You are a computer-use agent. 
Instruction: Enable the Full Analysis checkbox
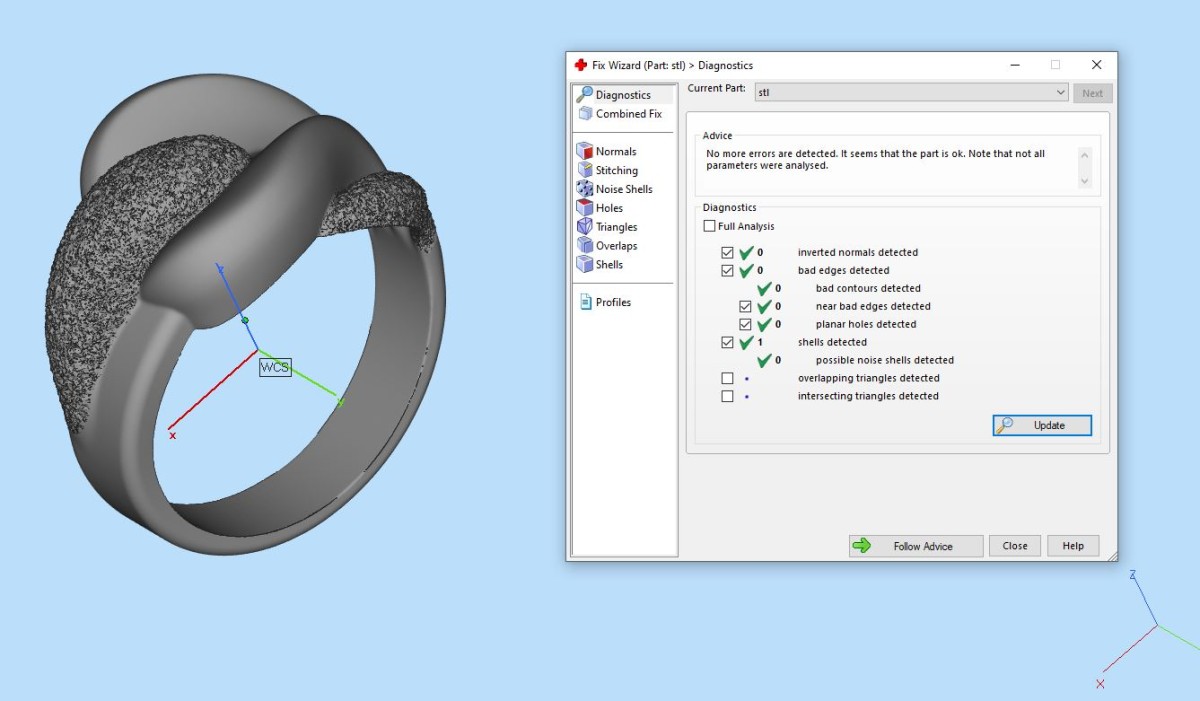point(709,226)
